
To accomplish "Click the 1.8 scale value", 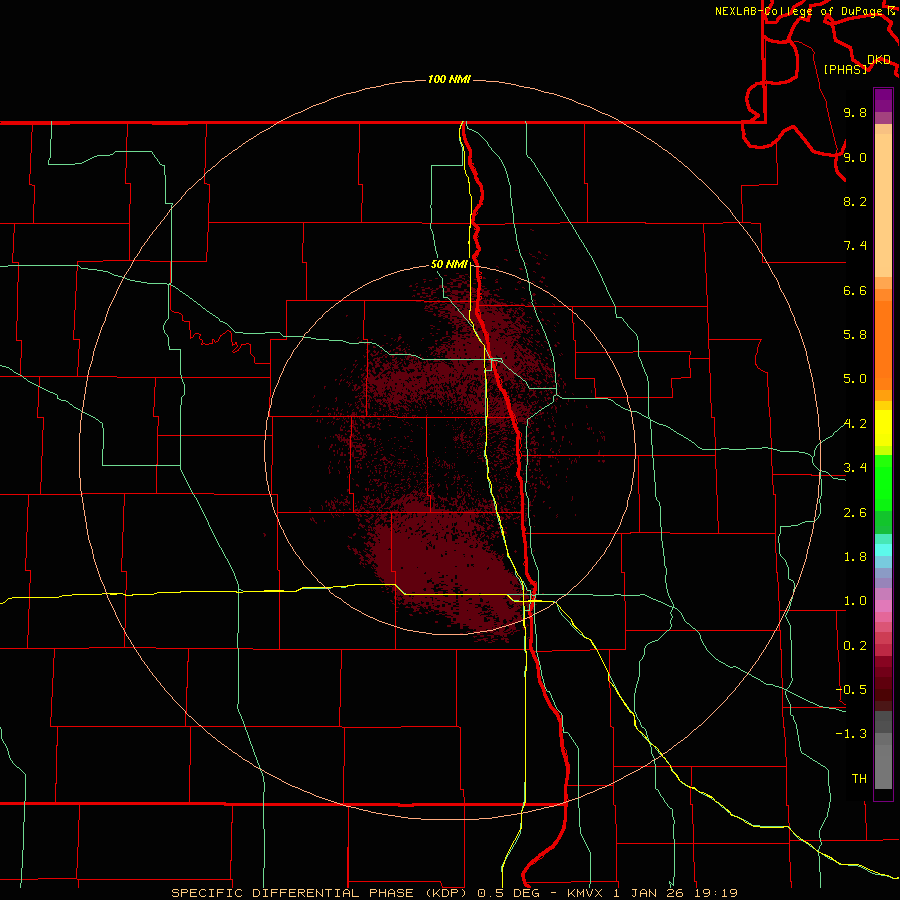I will coord(855,557).
